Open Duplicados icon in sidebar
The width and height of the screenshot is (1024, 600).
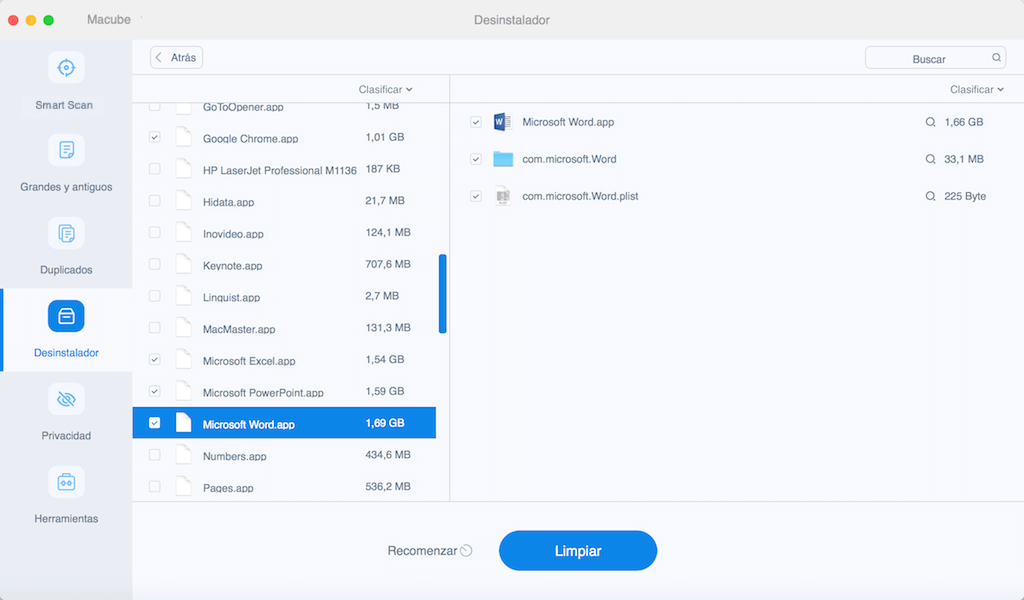point(66,233)
